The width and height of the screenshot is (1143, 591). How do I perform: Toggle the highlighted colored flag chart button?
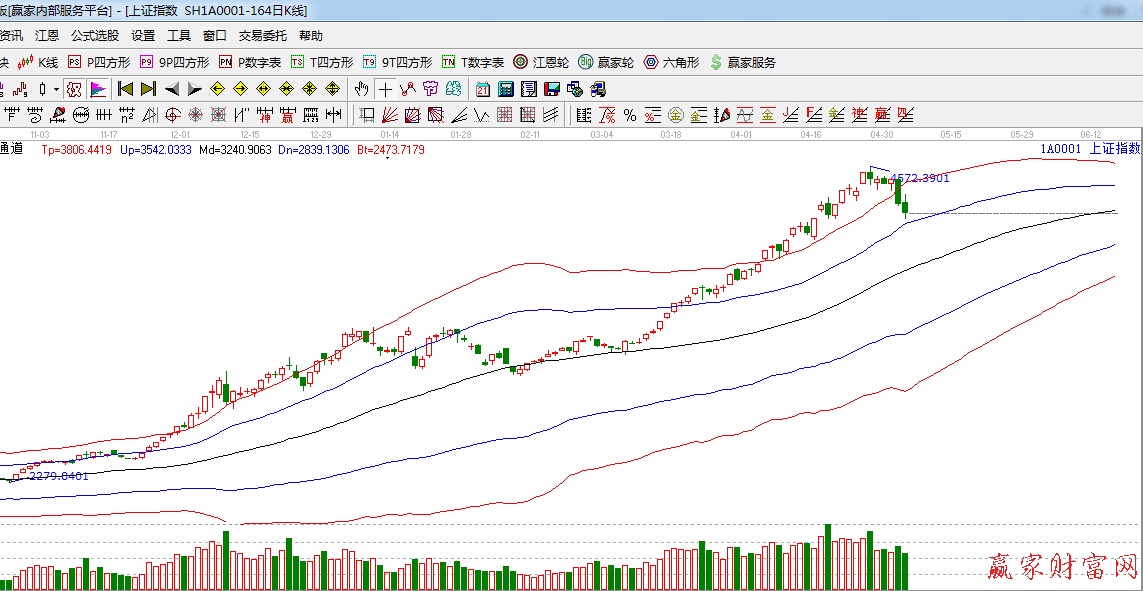98,89
